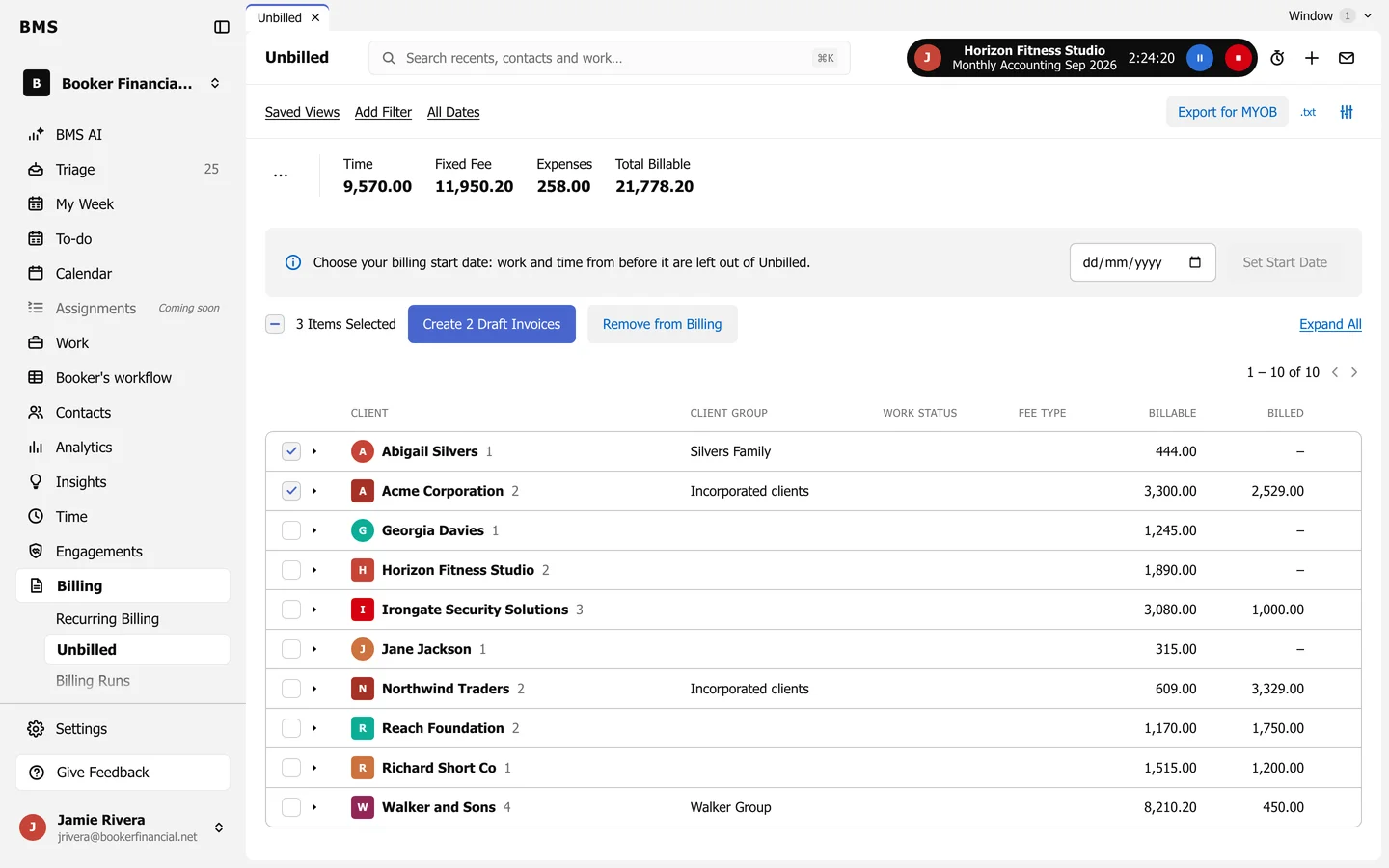Toggle the select-all items checkbox
Screen dimensions: 1389x868
[x=275, y=324]
